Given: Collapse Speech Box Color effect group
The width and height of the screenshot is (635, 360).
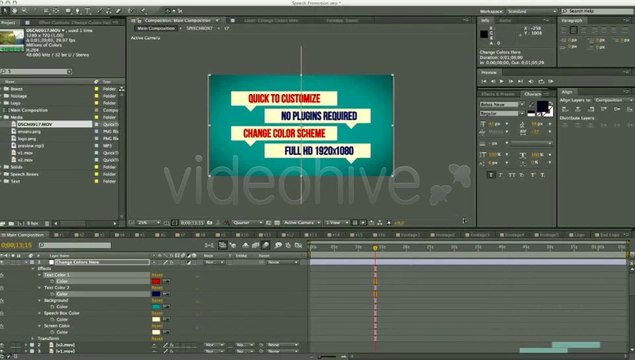Looking at the screenshot, I should (40, 313).
